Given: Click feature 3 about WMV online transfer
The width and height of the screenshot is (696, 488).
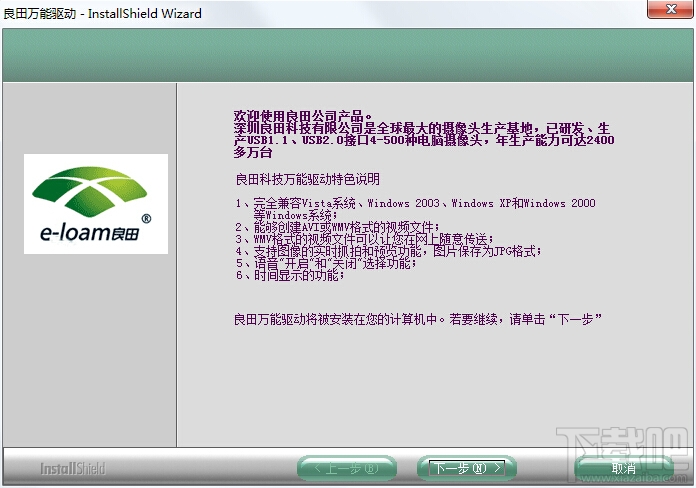Looking at the screenshot, I should tap(364, 239).
